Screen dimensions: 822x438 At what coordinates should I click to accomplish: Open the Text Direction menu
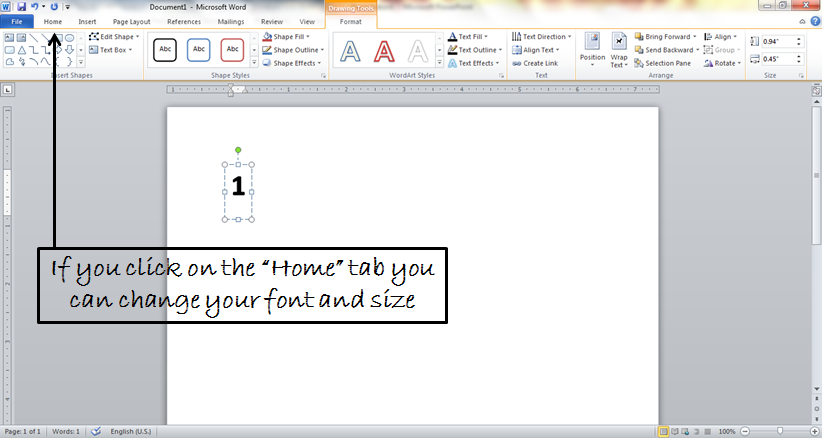click(x=542, y=37)
